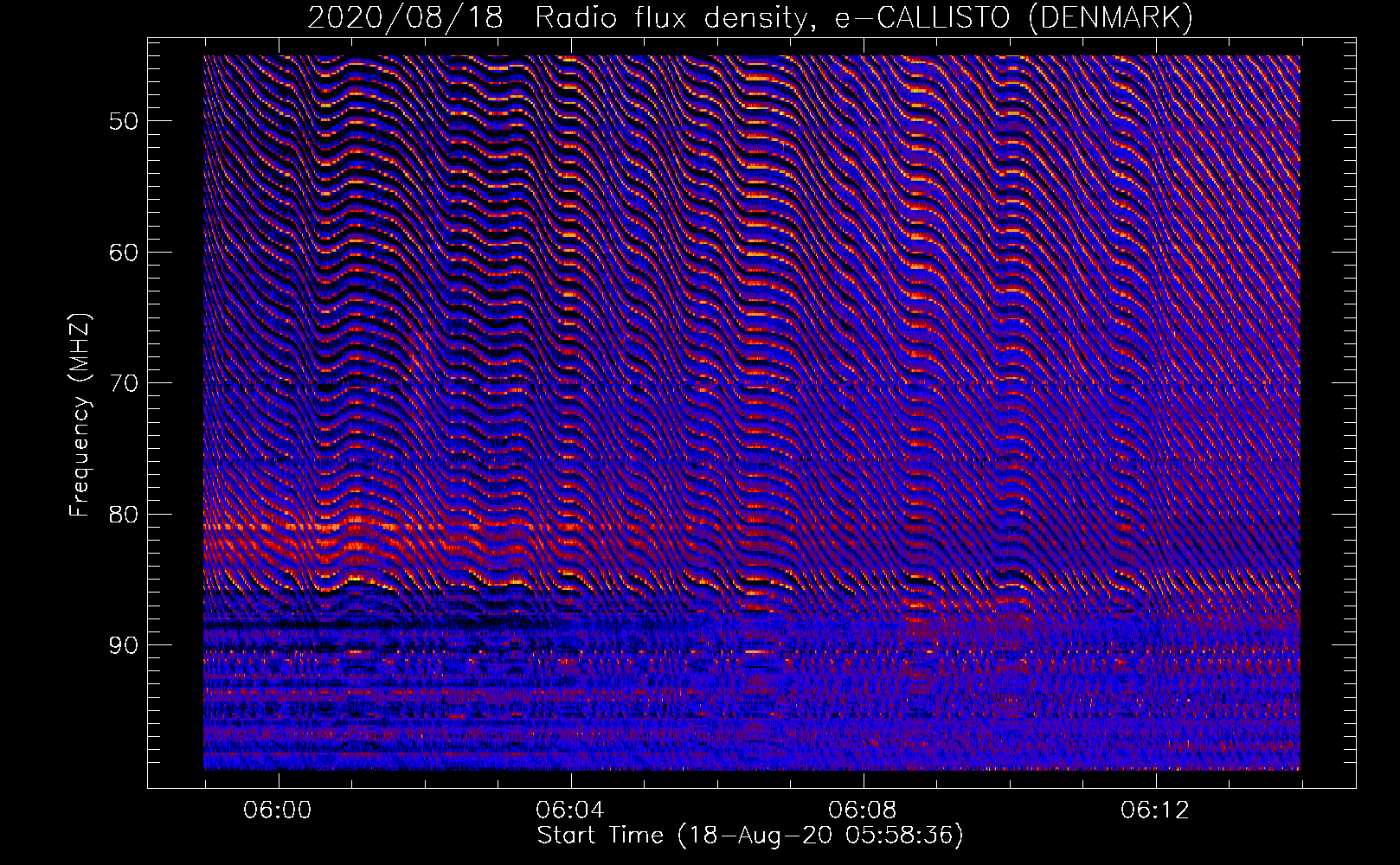Image resolution: width=1400 pixels, height=865 pixels.
Task: Click the frequency tick label "60"
Action: [123, 253]
